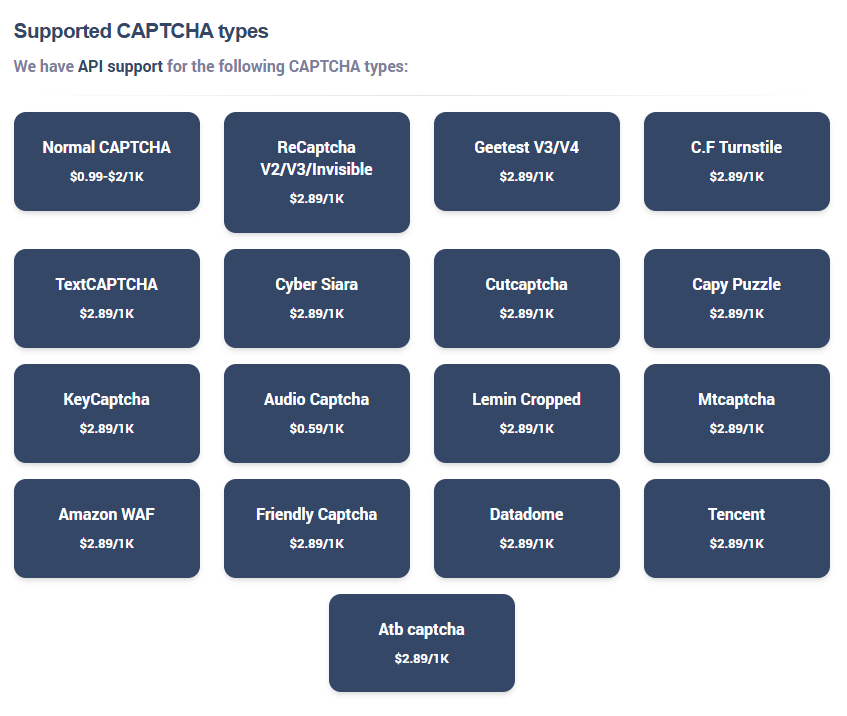Open the KeyCaptcha card

coord(106,413)
